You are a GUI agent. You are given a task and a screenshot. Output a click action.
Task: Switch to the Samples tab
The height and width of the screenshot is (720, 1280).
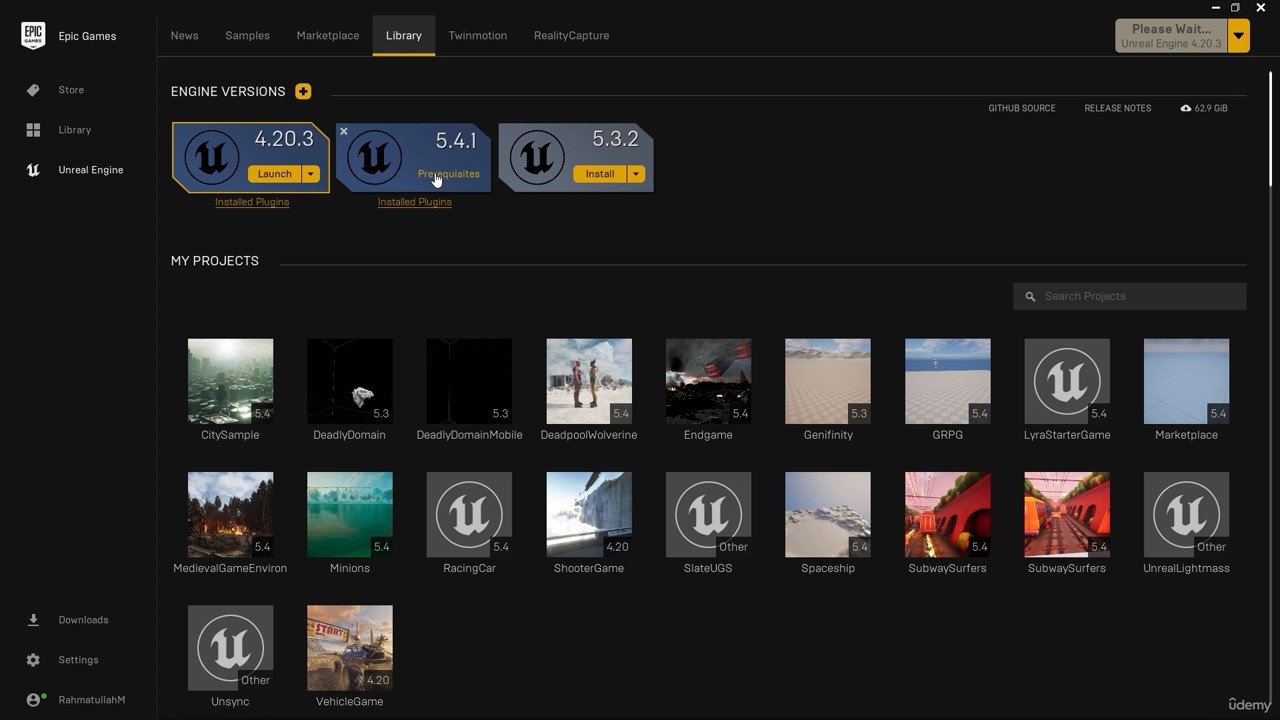248,35
